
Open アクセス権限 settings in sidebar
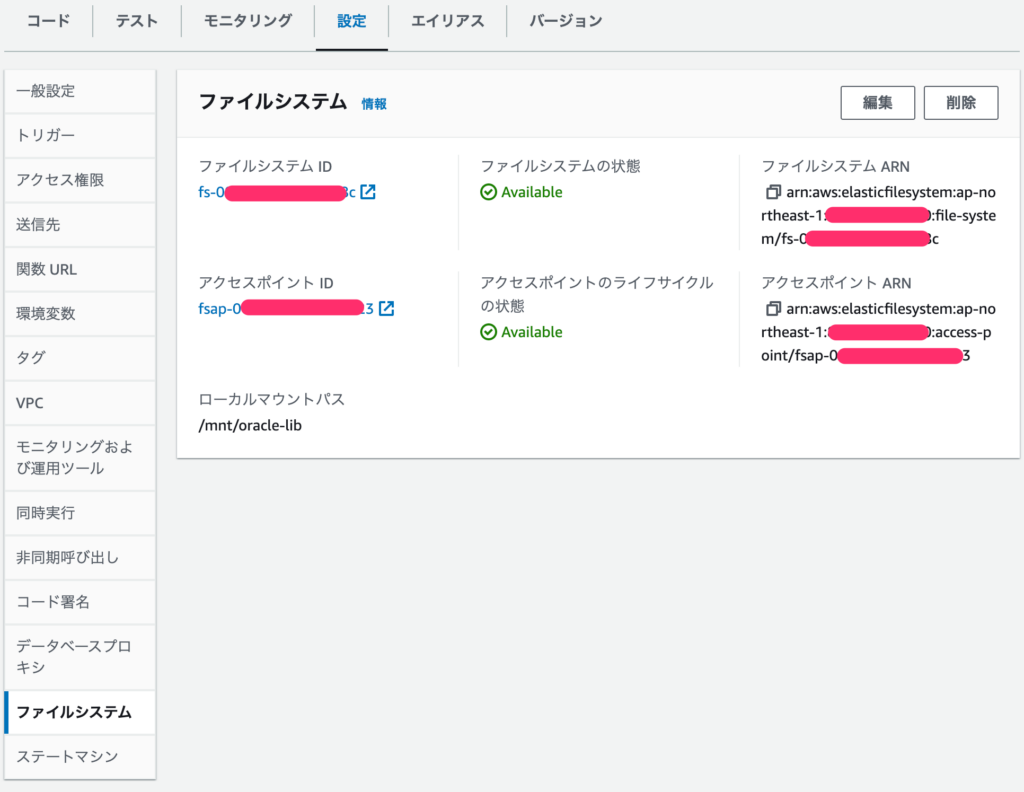click(80, 180)
